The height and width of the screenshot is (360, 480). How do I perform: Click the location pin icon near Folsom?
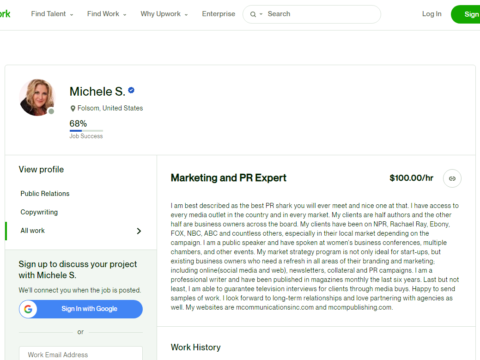point(73,108)
